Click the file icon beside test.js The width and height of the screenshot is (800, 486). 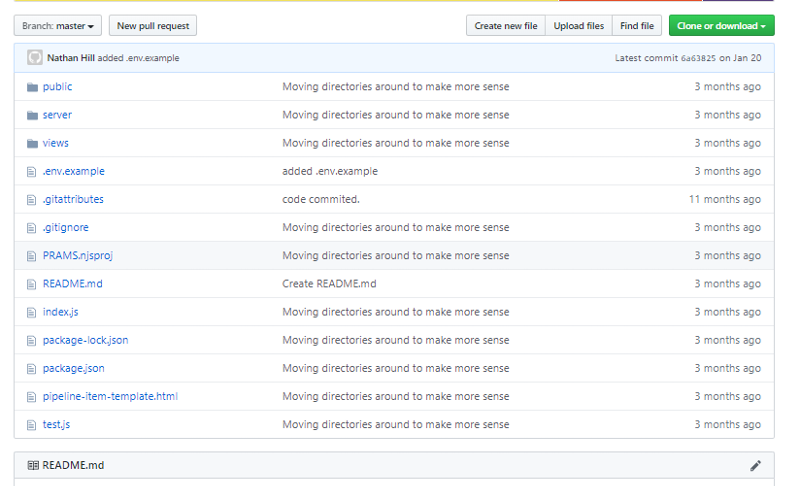pos(32,425)
